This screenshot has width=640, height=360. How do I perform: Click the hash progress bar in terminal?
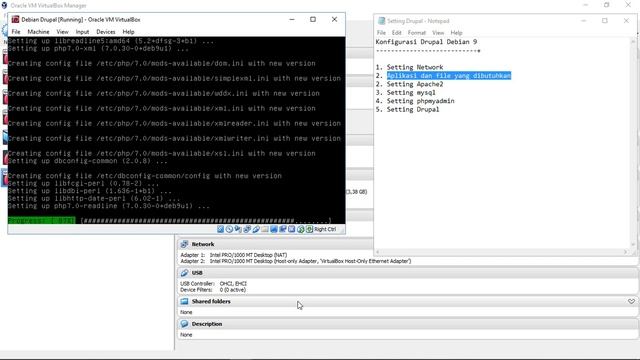click(206, 220)
